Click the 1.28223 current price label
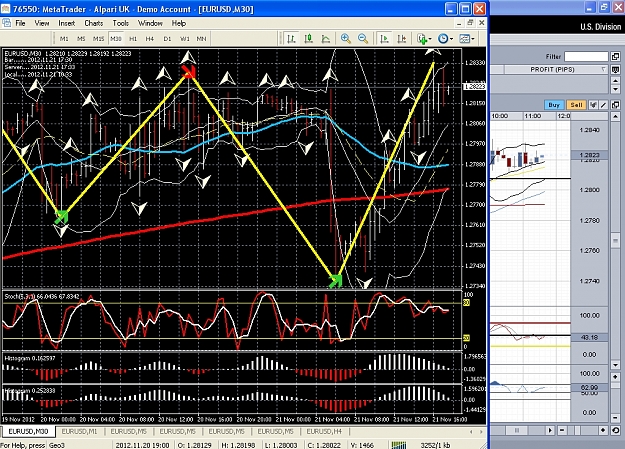The image size is (625, 449). tap(475, 86)
